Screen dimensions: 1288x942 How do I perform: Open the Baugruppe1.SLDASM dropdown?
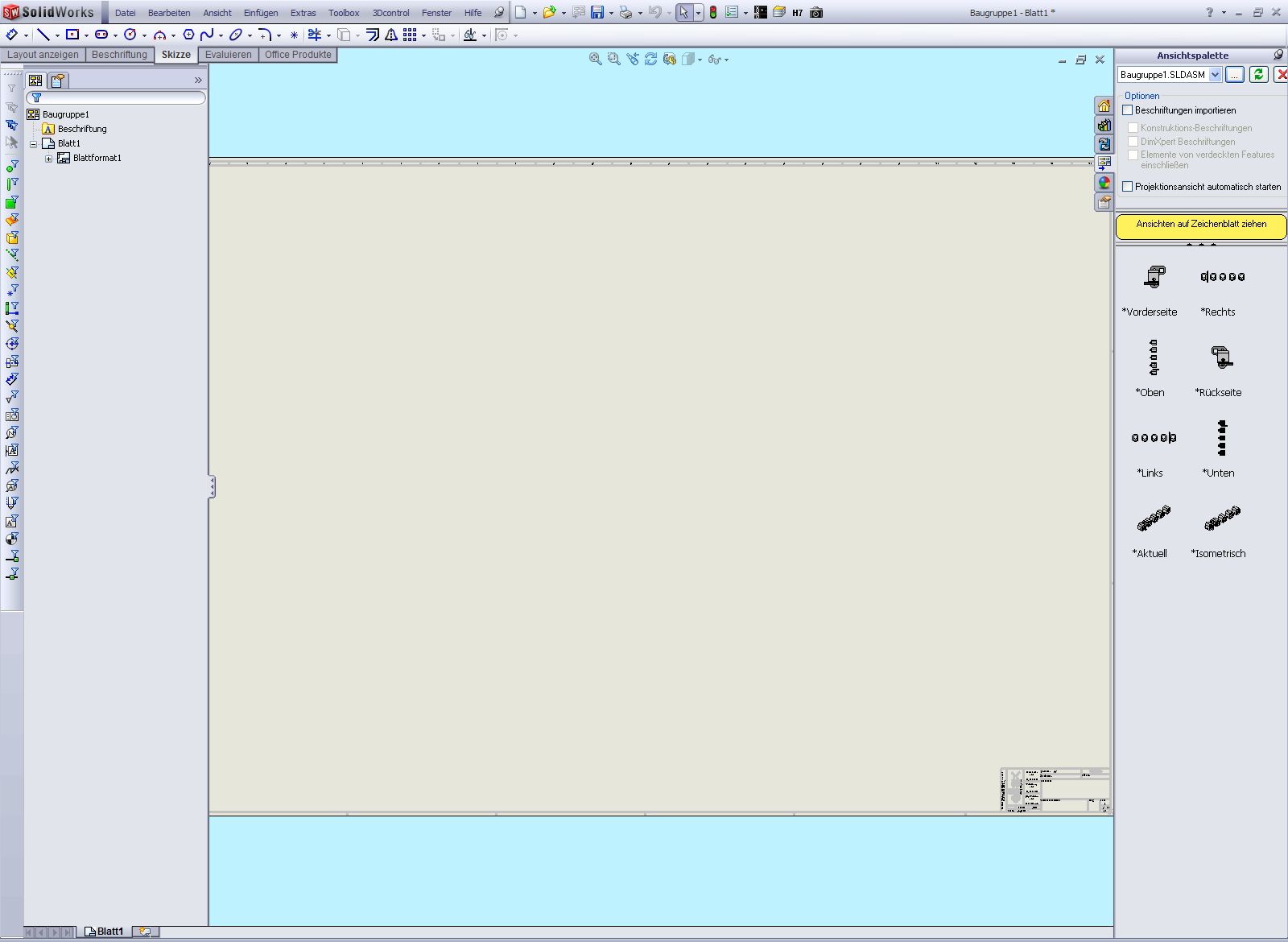point(1216,75)
